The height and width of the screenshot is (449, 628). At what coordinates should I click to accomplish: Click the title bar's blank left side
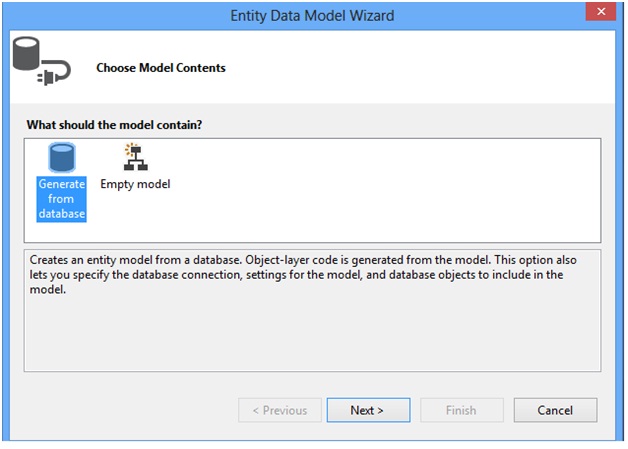click(100, 15)
